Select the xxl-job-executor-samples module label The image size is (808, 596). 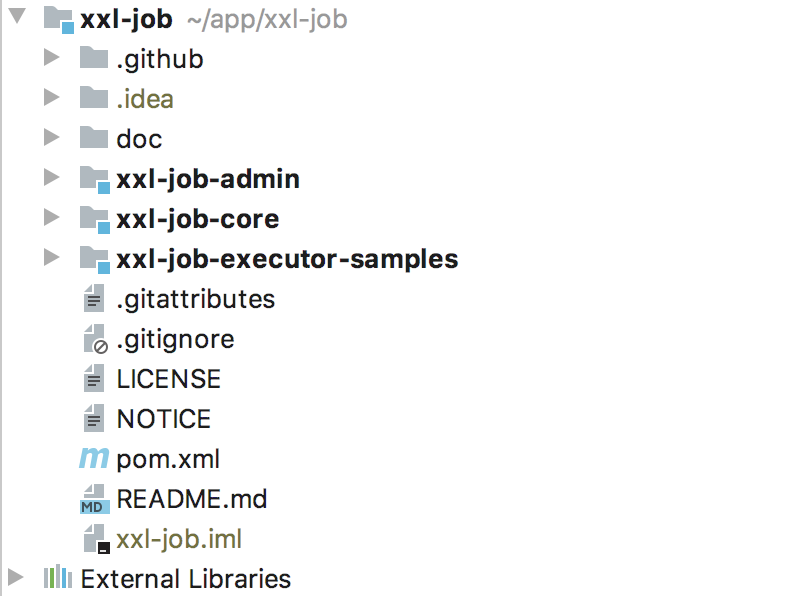click(287, 259)
